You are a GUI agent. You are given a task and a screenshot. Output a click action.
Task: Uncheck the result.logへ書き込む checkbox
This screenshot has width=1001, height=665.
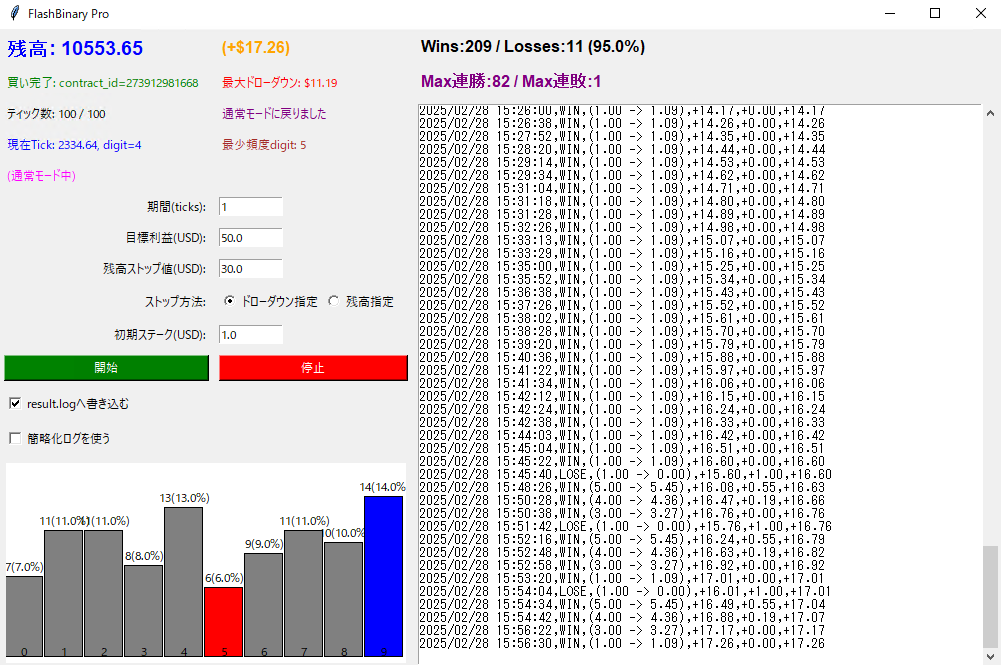[15, 404]
